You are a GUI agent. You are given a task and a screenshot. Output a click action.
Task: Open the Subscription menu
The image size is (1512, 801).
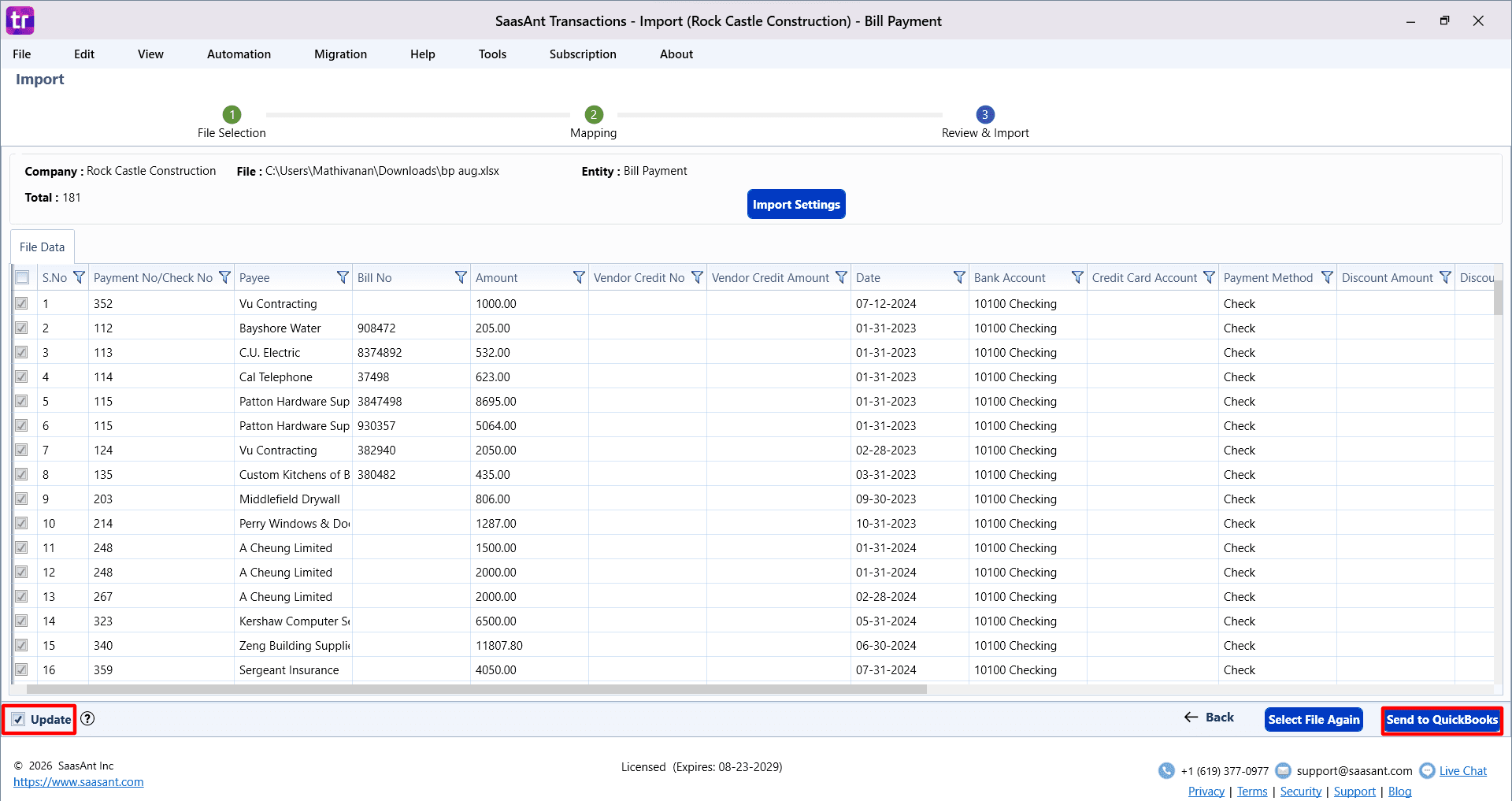[x=583, y=54]
